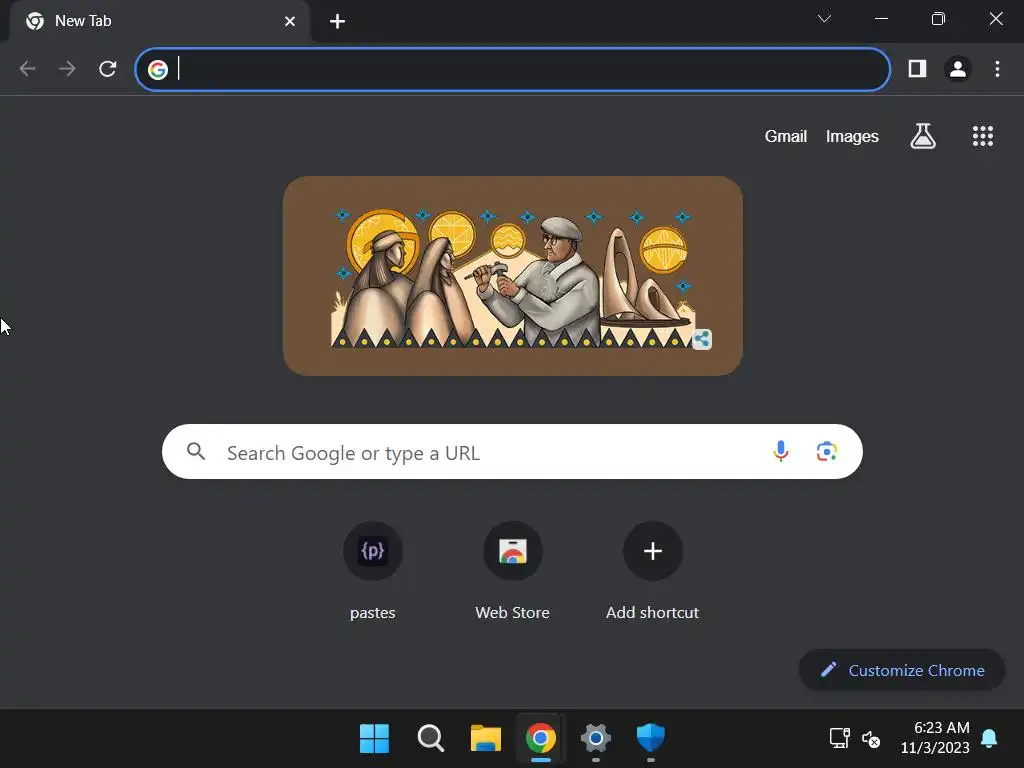Click the Chrome taskbar icon
The width and height of the screenshot is (1024, 768).
point(541,739)
